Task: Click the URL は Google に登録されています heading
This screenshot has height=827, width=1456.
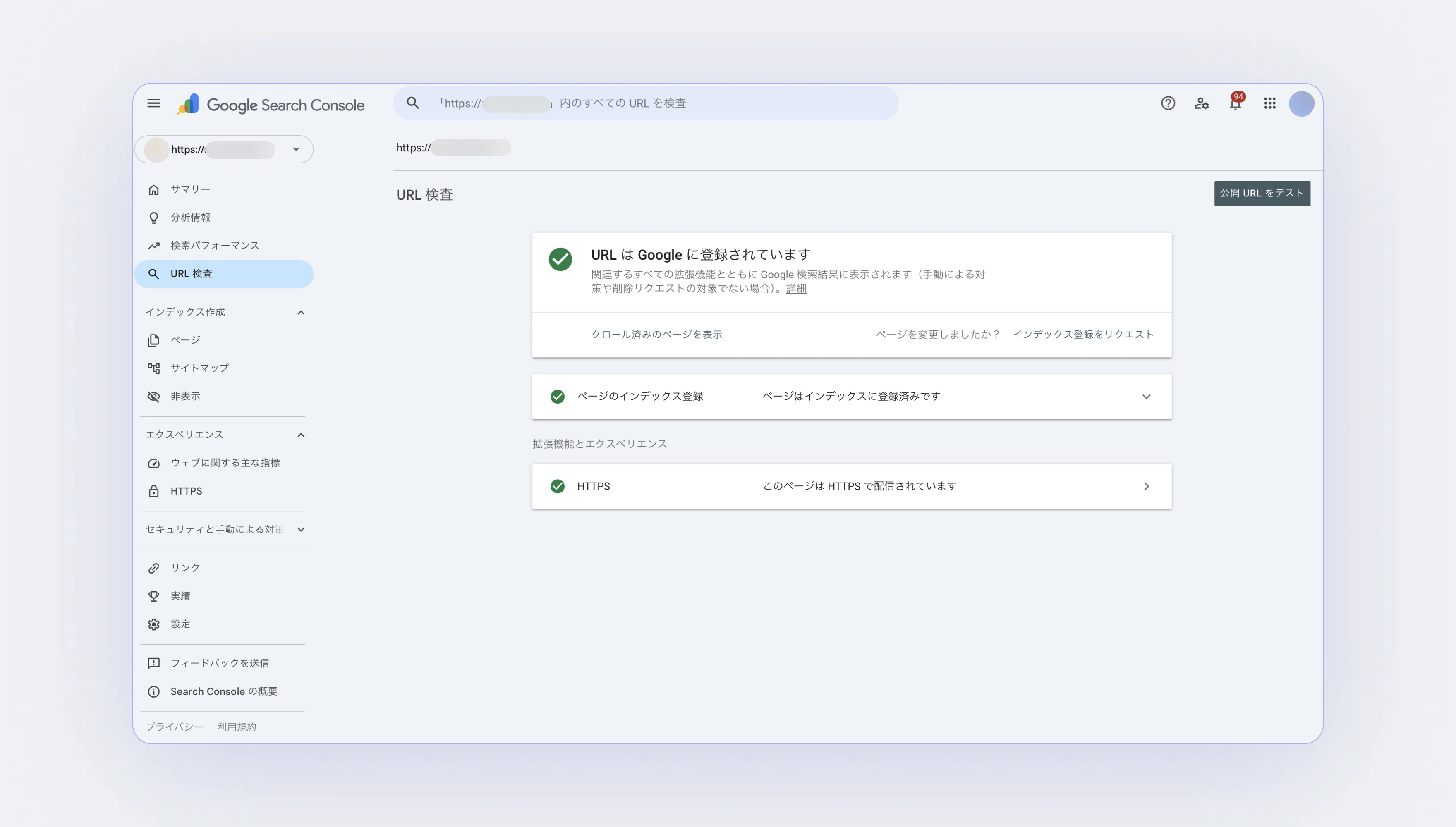Action: tap(700, 254)
